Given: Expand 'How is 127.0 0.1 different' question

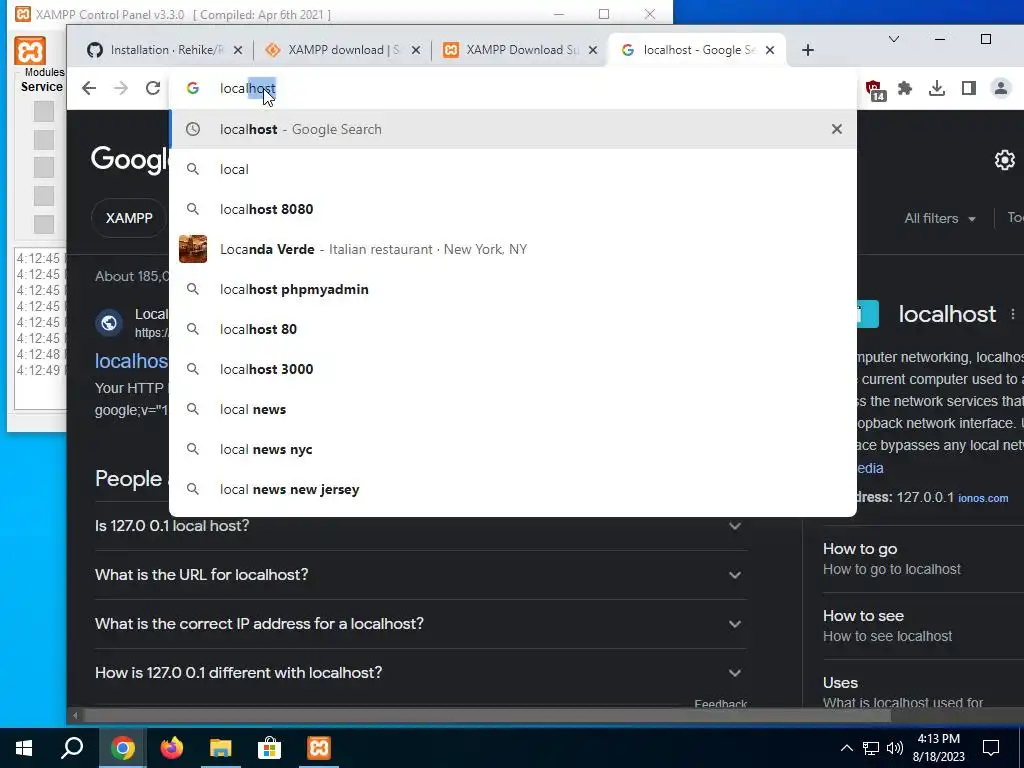Looking at the screenshot, I should [x=421, y=673].
